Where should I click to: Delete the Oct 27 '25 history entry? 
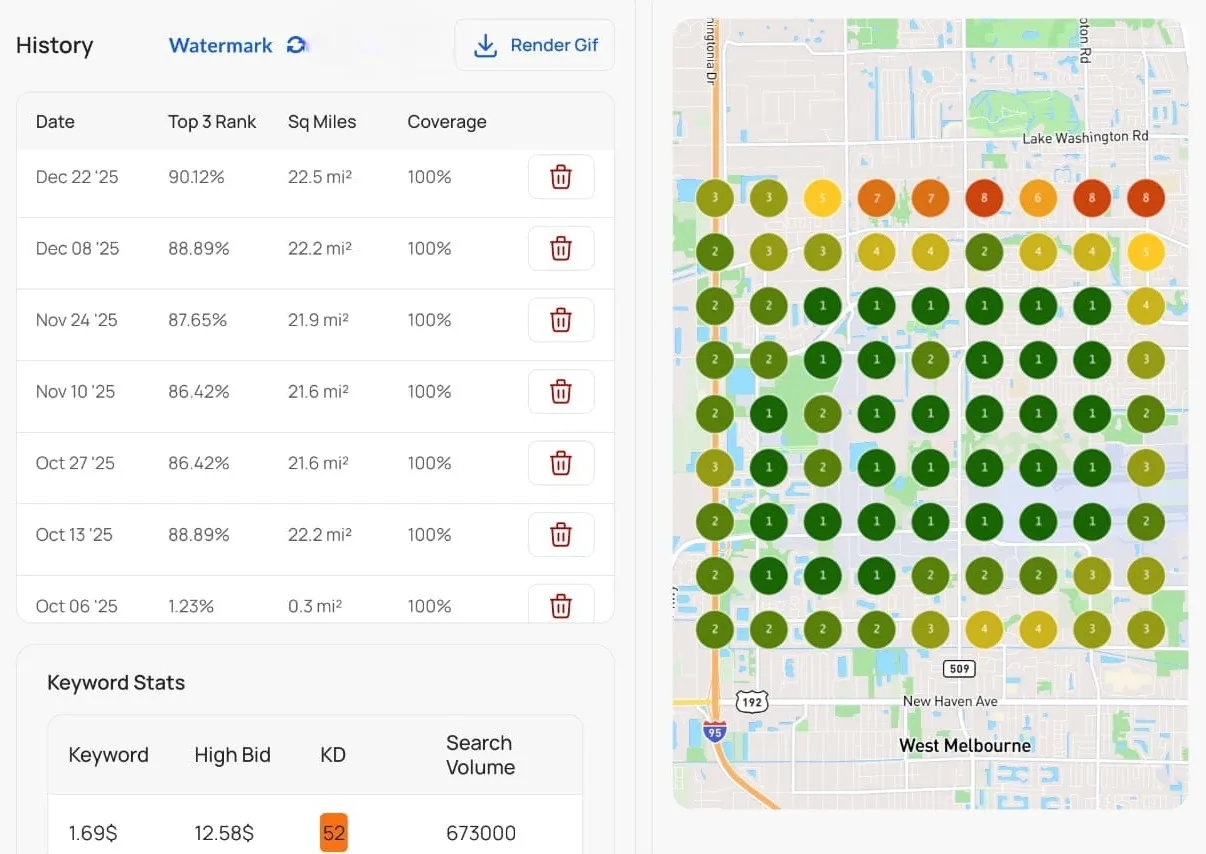click(x=561, y=463)
